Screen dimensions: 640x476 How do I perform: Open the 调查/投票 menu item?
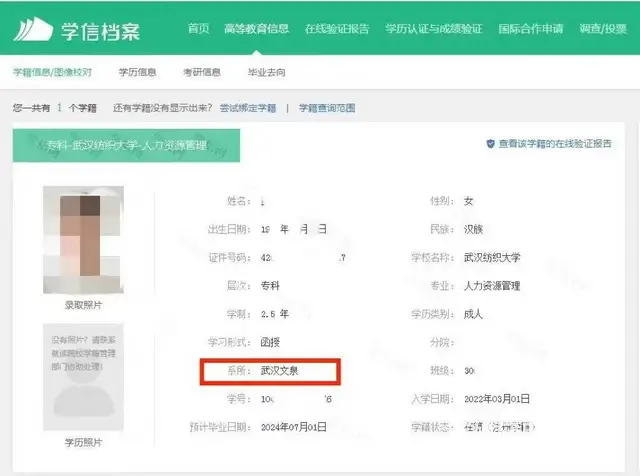(603, 29)
